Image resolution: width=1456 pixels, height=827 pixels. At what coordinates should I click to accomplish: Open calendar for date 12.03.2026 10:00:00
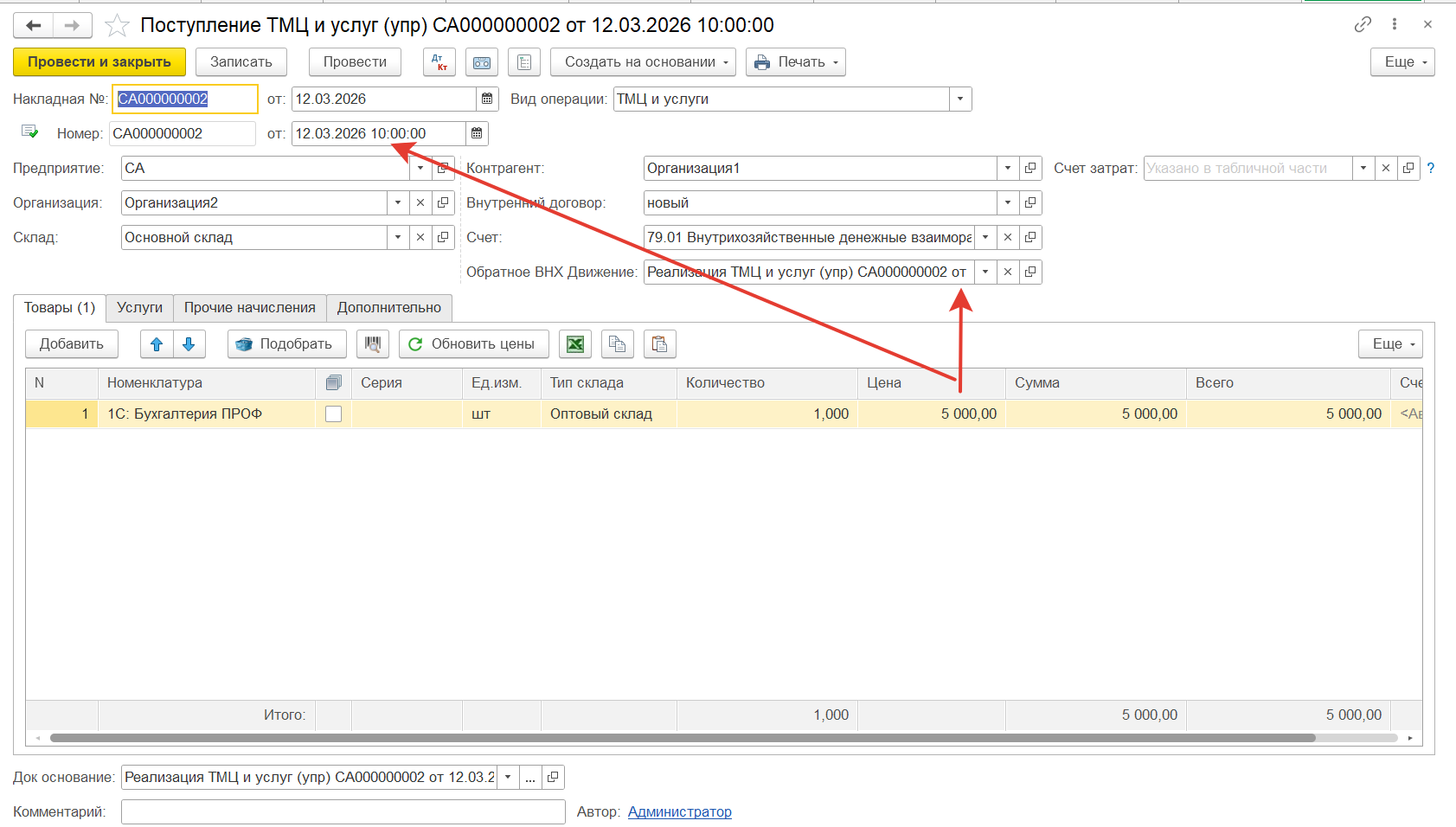(x=477, y=133)
